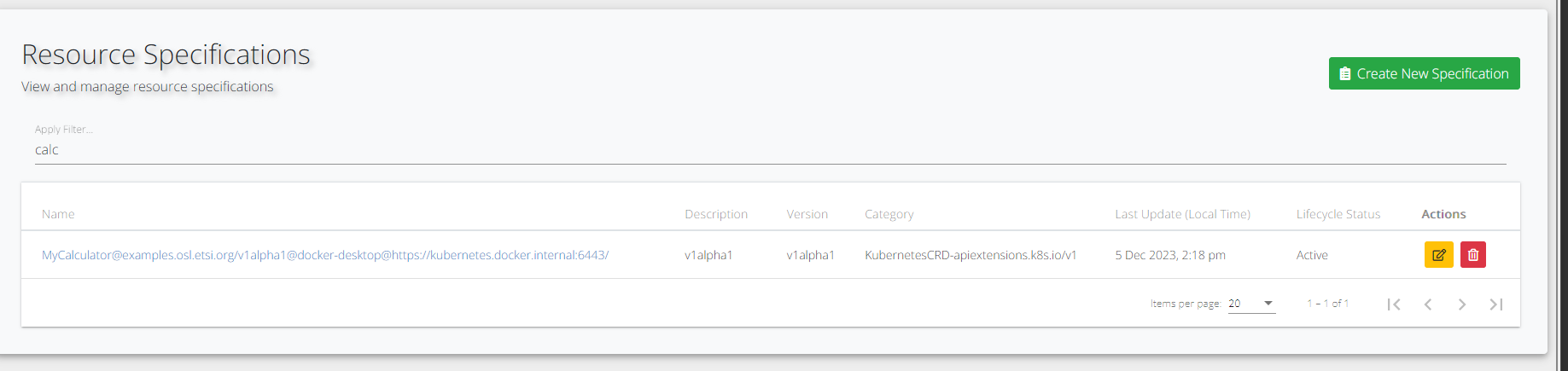1568x371 pixels.
Task: Click the Apply Filter field containing calc
Action: 768,150
